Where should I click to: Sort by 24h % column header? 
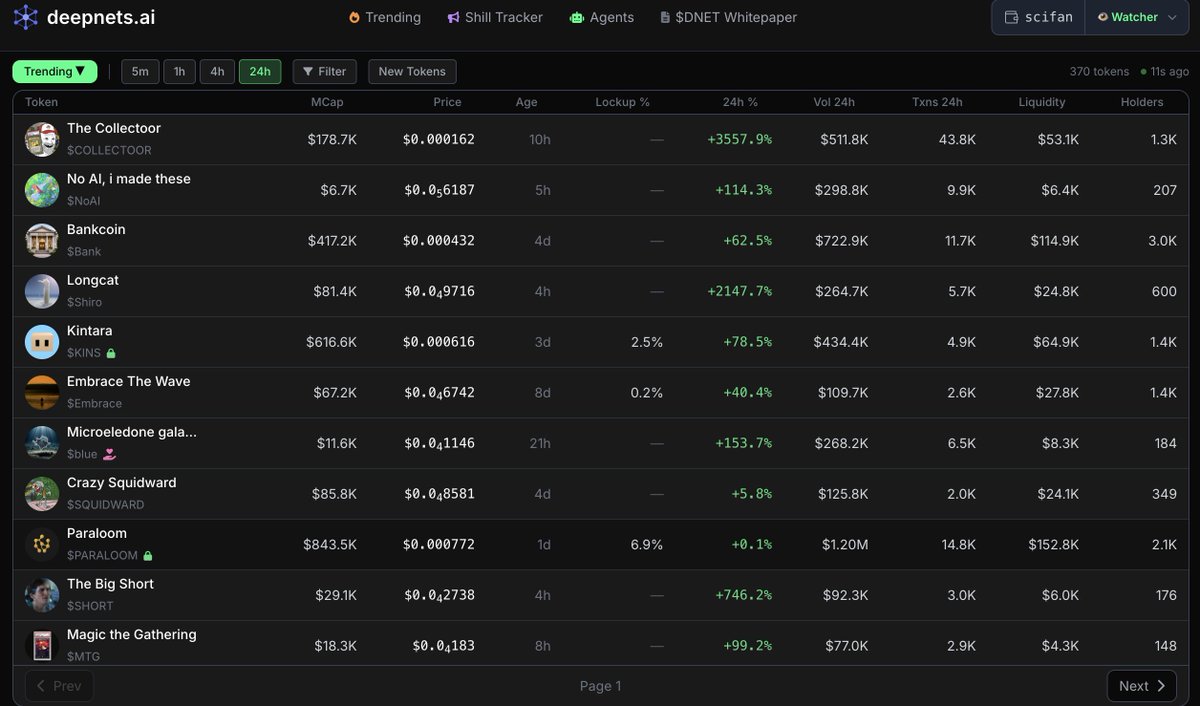740,102
